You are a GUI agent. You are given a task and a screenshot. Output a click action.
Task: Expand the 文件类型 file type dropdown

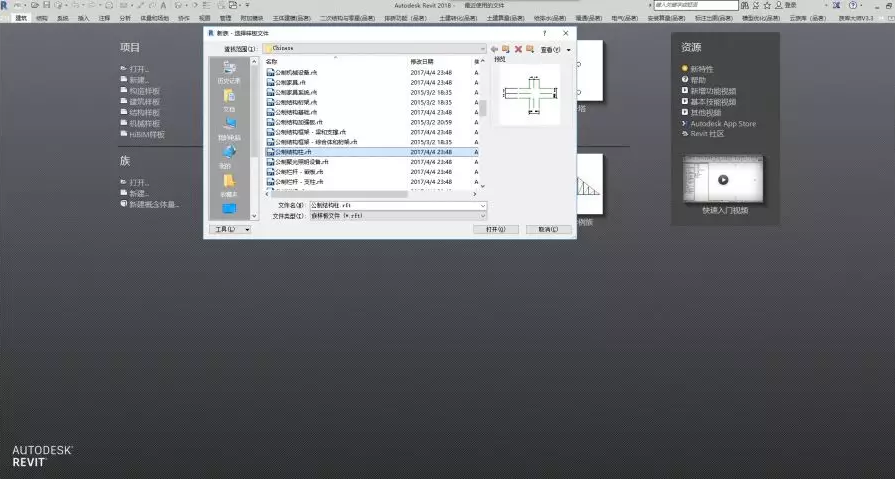[482, 216]
